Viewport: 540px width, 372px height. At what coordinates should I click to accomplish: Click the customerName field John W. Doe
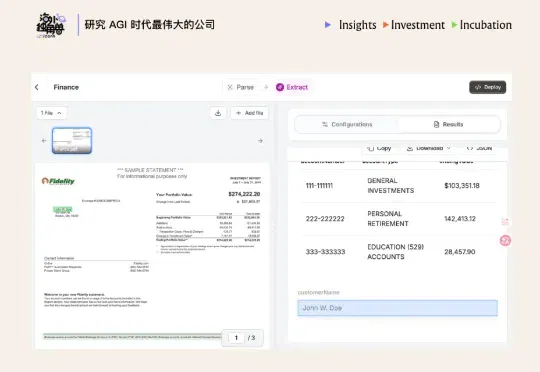click(397, 308)
